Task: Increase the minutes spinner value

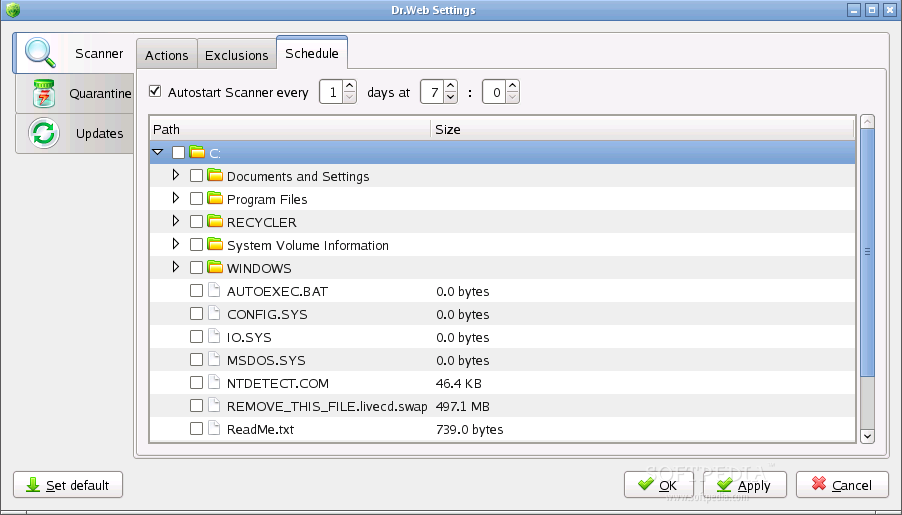Action: [513, 86]
